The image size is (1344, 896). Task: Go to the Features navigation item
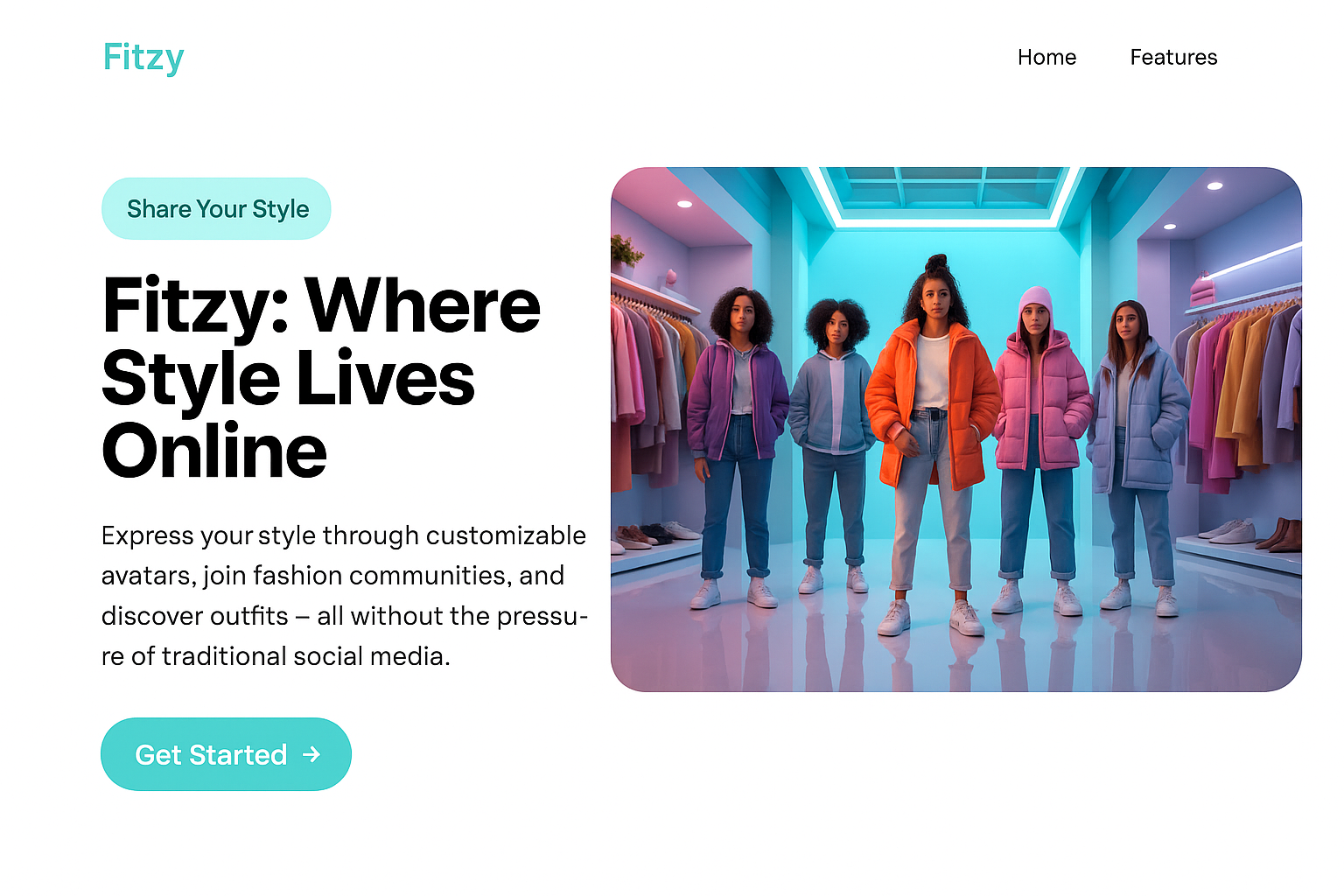(1173, 58)
